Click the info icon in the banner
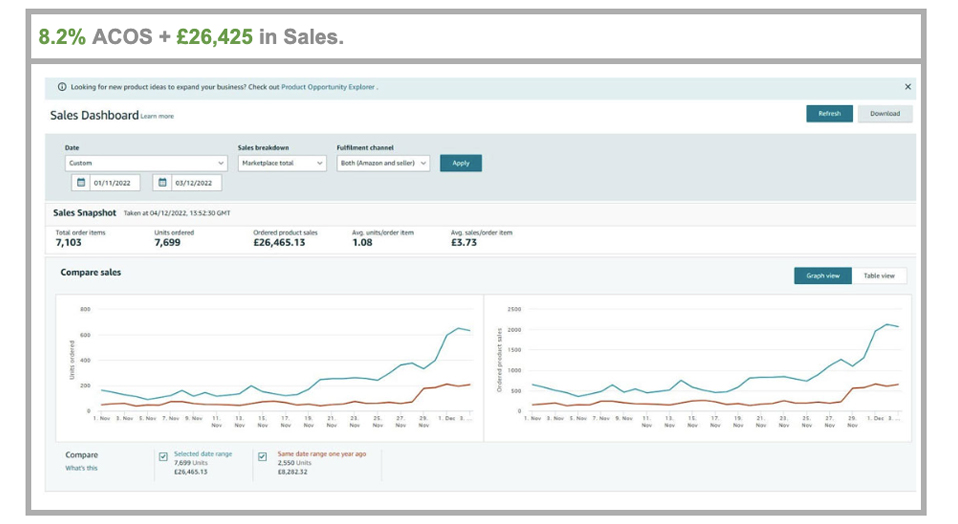 62,87
